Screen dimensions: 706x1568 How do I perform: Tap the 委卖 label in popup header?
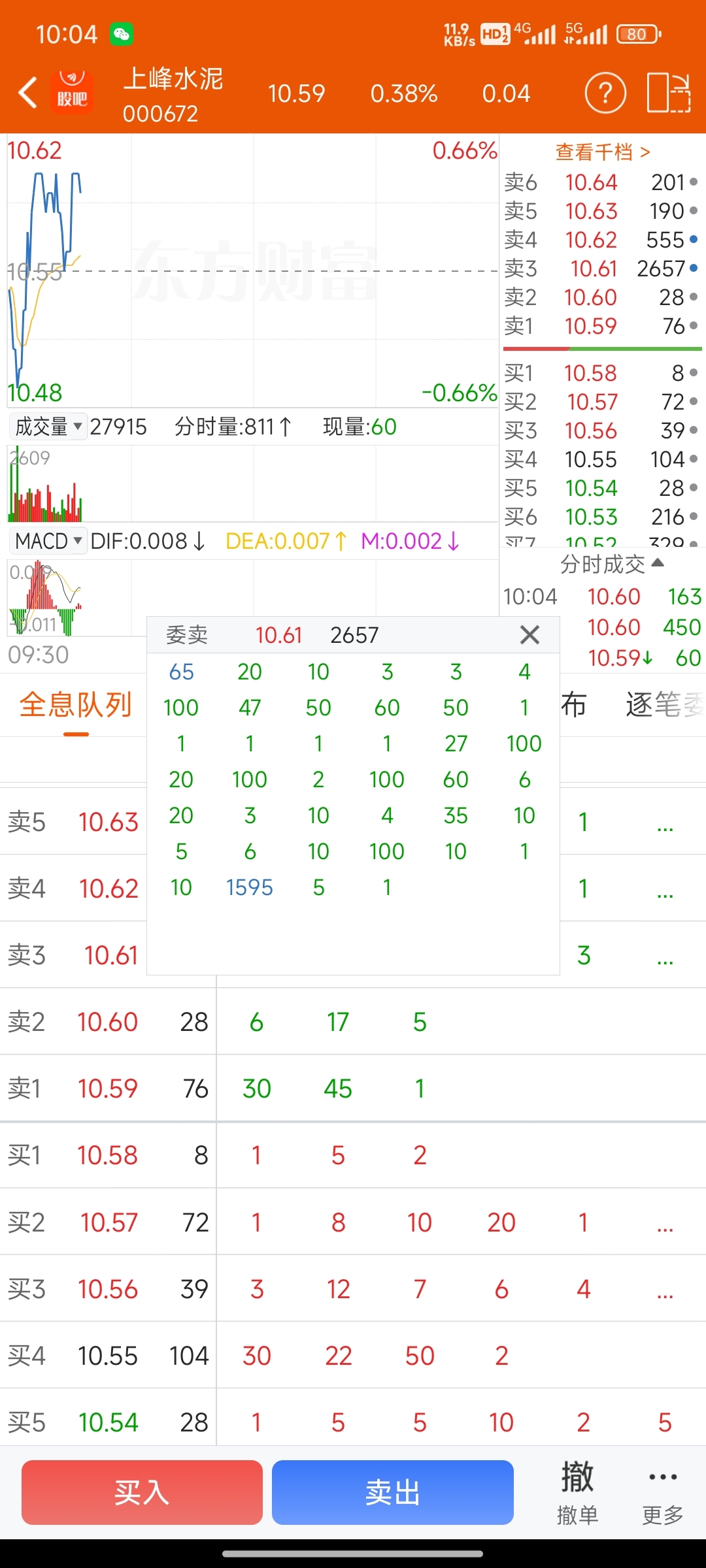(x=187, y=634)
